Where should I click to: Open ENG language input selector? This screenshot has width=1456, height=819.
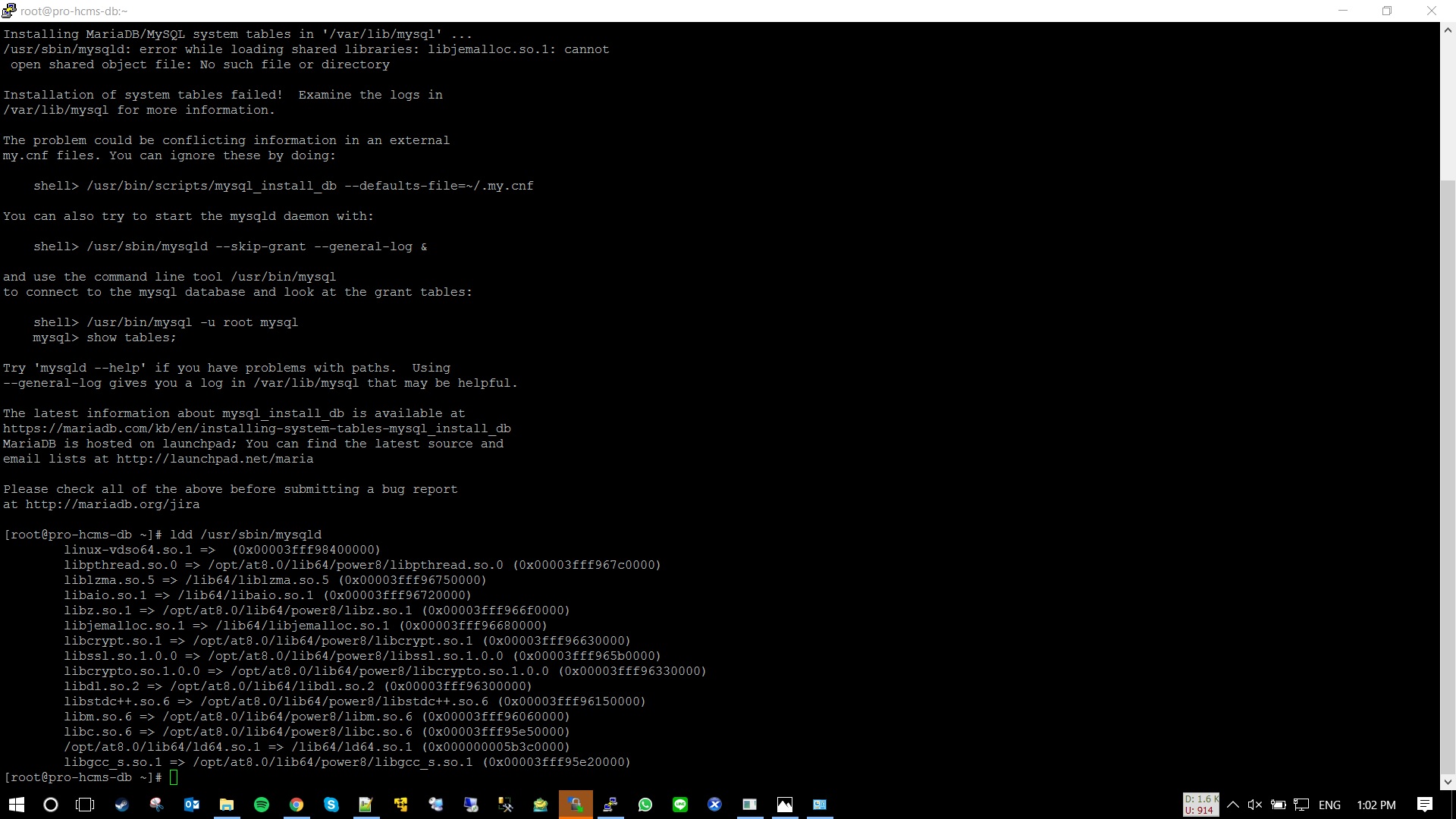pos(1329,805)
